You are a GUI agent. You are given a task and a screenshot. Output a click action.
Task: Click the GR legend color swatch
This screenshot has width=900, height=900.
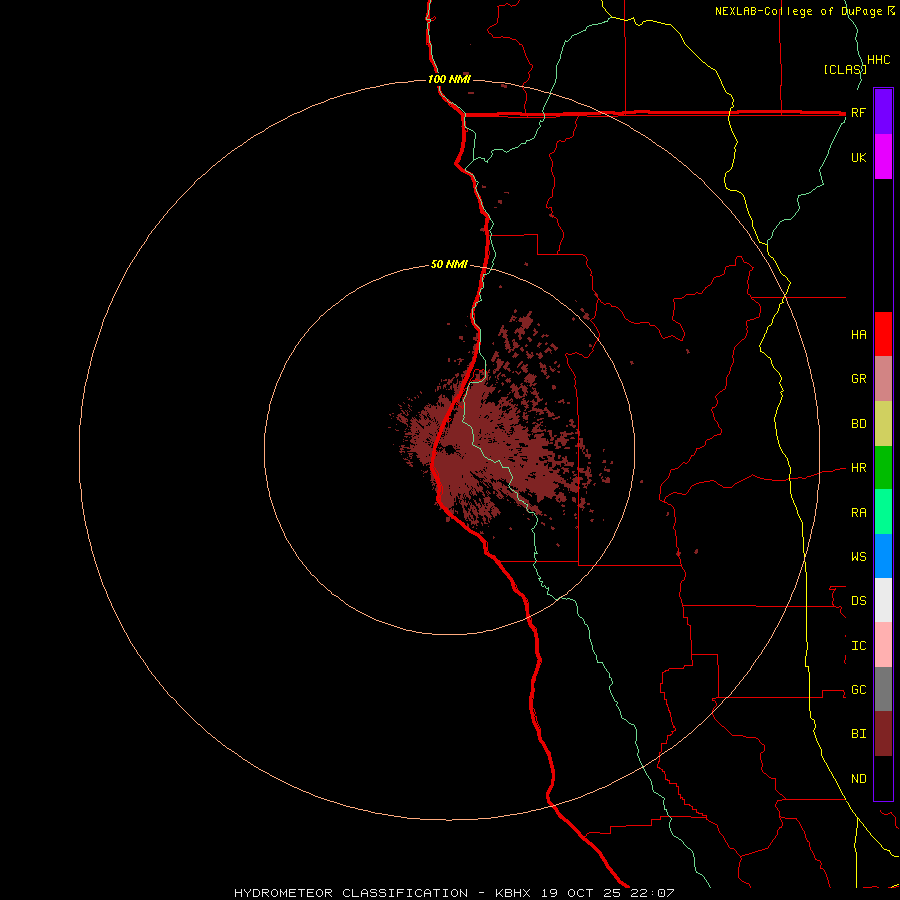click(x=883, y=379)
